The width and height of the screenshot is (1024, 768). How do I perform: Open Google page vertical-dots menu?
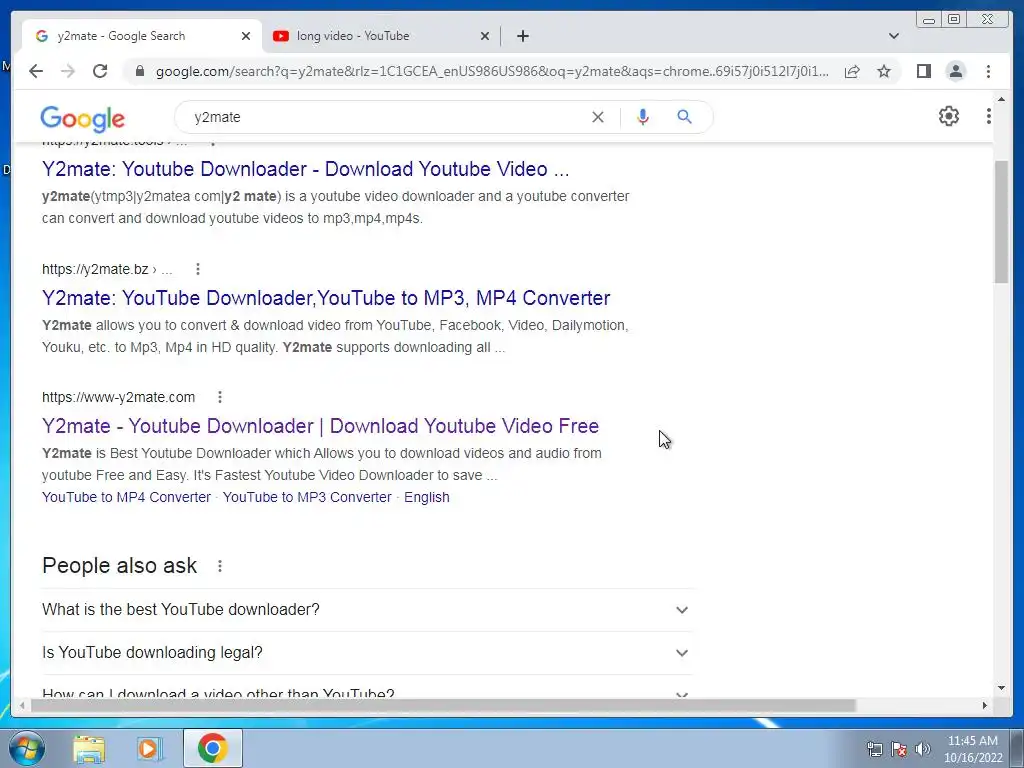click(x=989, y=116)
